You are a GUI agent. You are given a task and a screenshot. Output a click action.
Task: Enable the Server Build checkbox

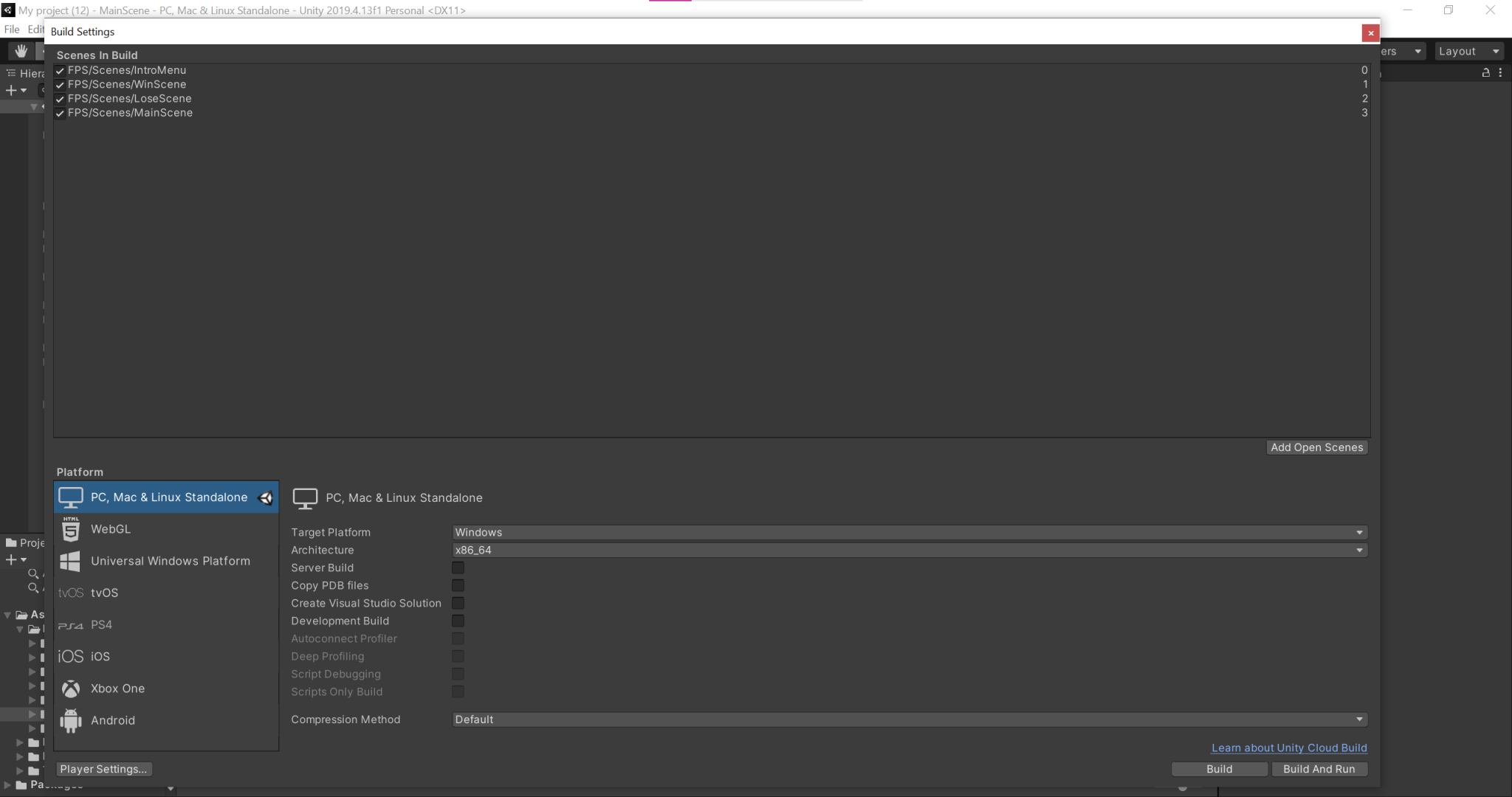point(458,567)
